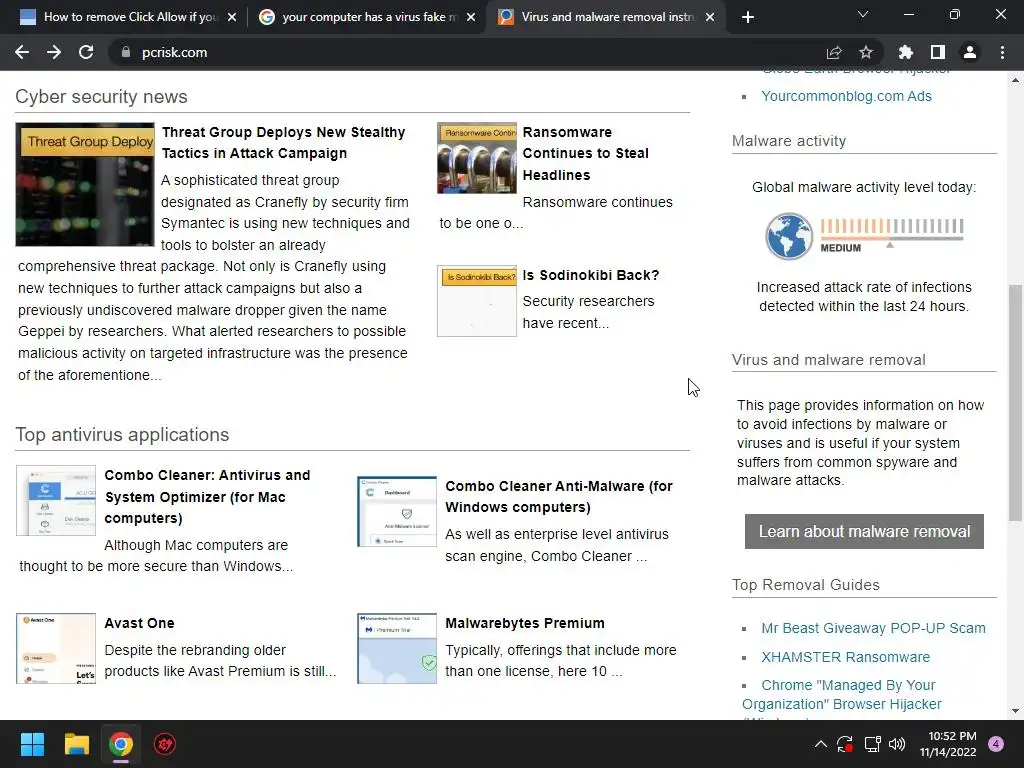The width and height of the screenshot is (1024, 768).
Task: Click the scrollbar up arrow
Action: (x=1015, y=81)
